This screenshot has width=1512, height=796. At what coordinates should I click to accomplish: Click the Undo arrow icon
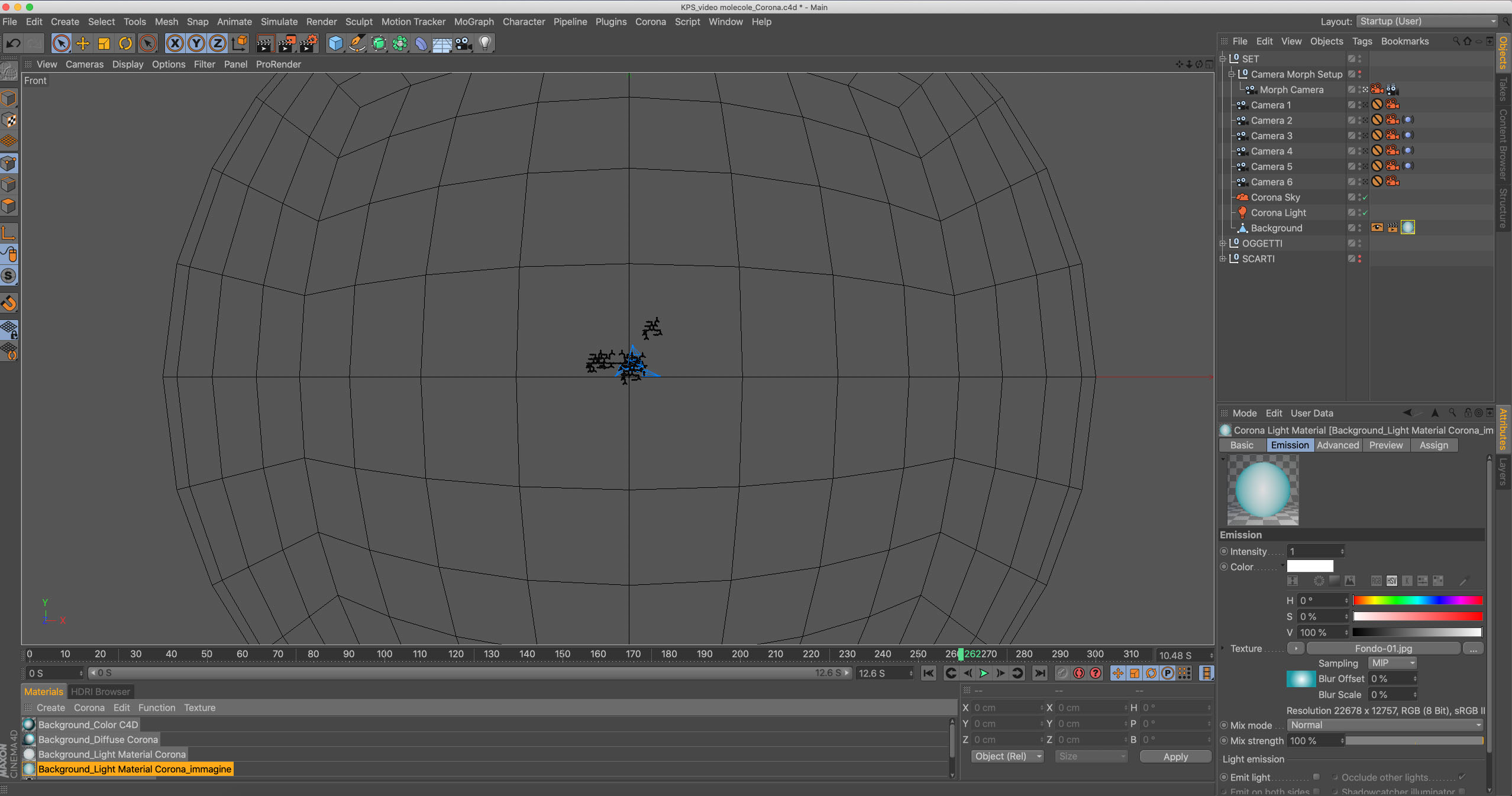pos(13,43)
